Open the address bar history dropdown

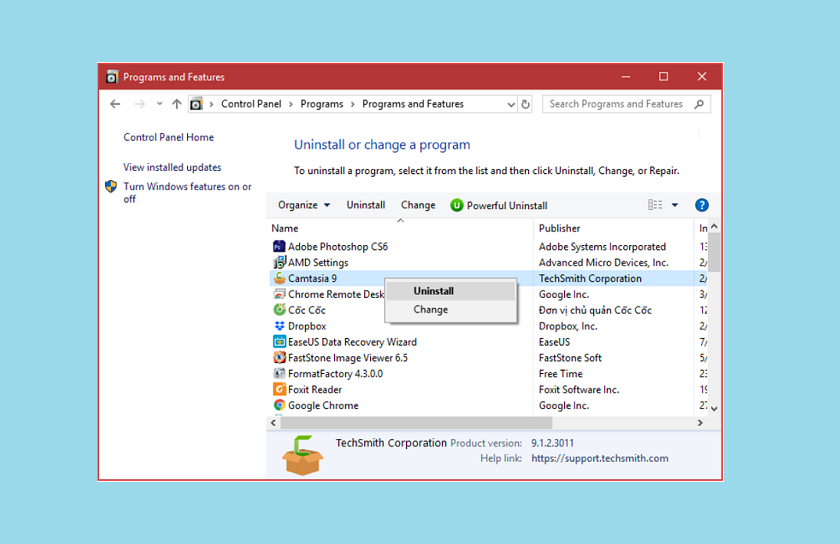click(x=511, y=104)
